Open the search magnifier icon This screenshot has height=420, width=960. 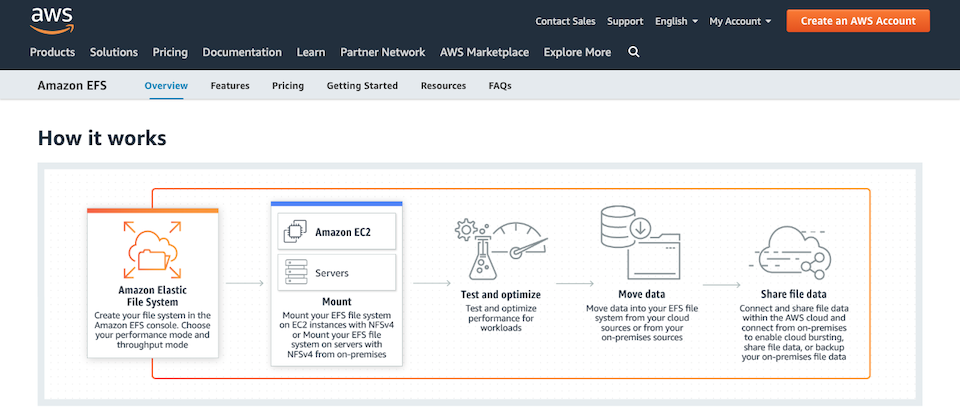pyautogui.click(x=634, y=52)
